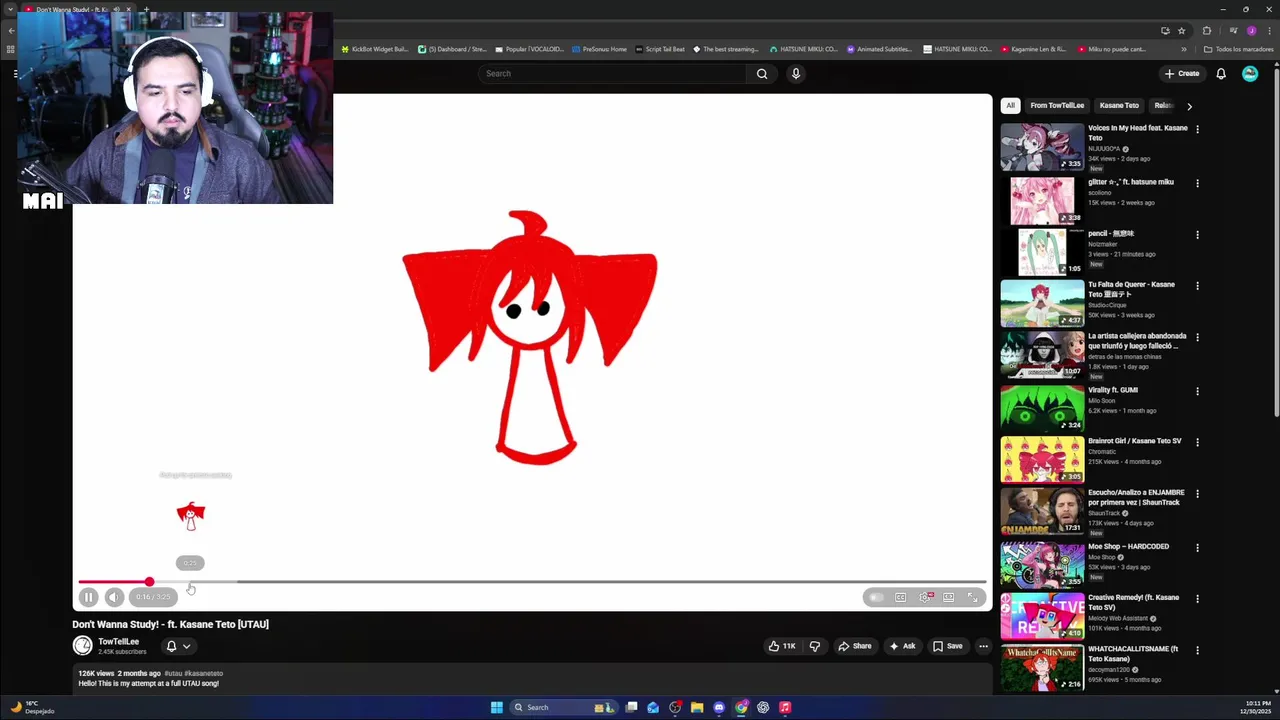Screen dimensions: 1280x720
Task: Select the Kasane Teto filter chip
Action: coord(1119,105)
